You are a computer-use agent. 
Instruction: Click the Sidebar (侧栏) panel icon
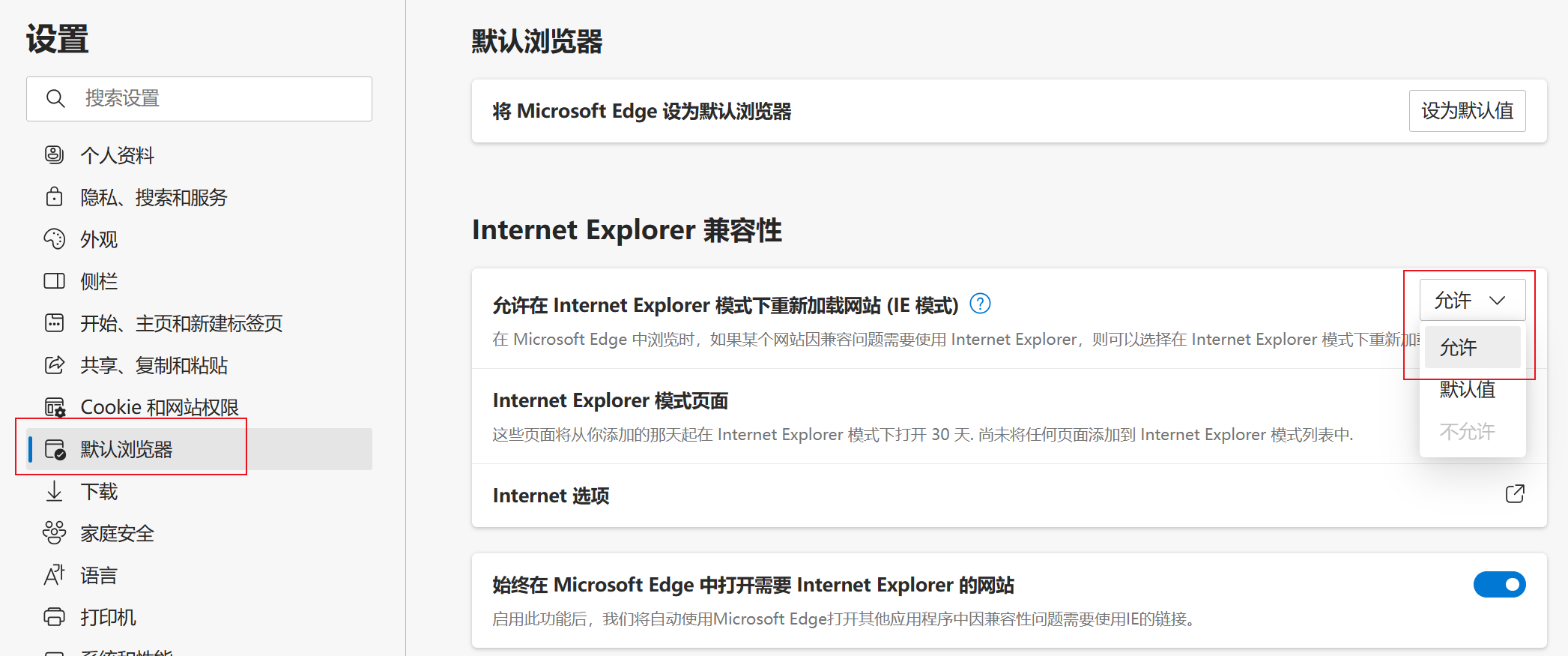point(54,281)
